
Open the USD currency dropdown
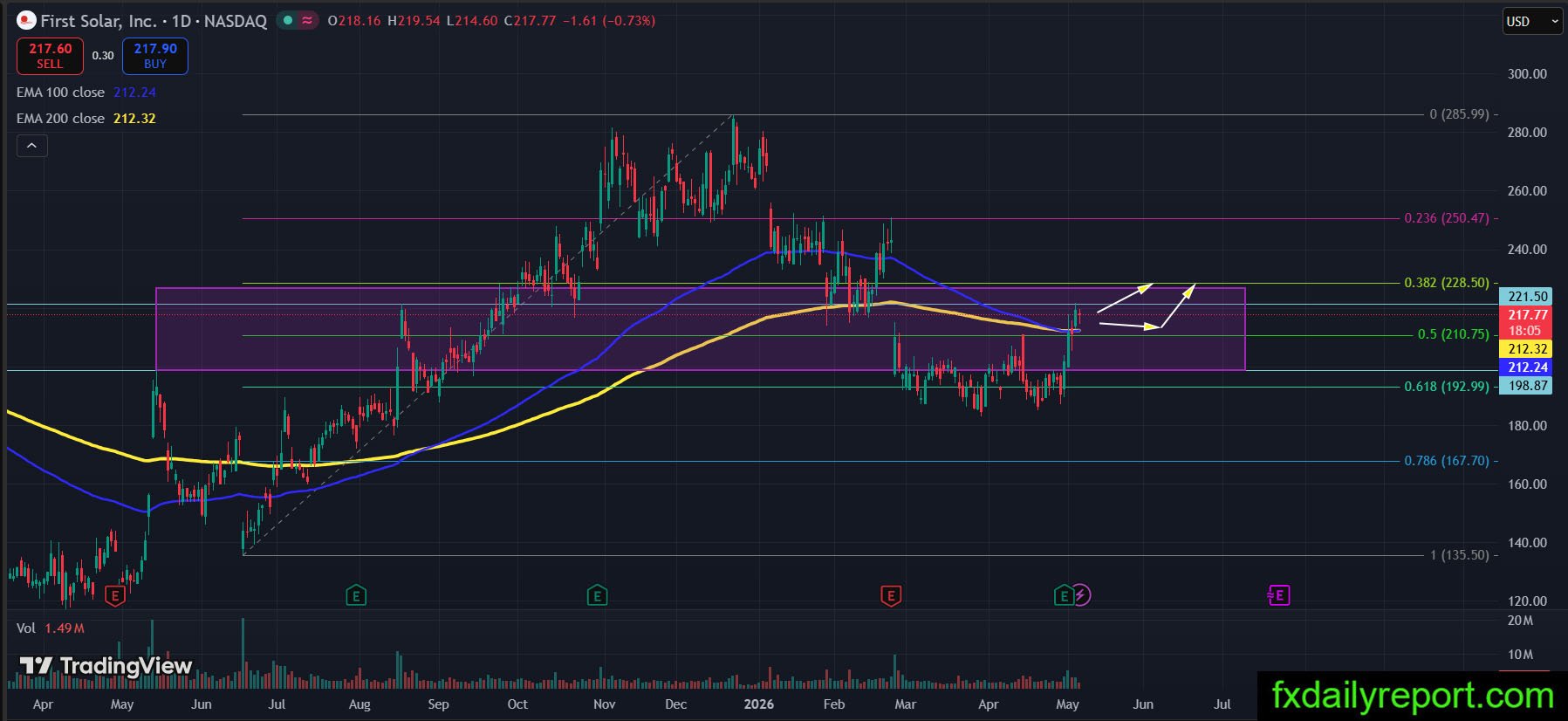[x=1532, y=22]
